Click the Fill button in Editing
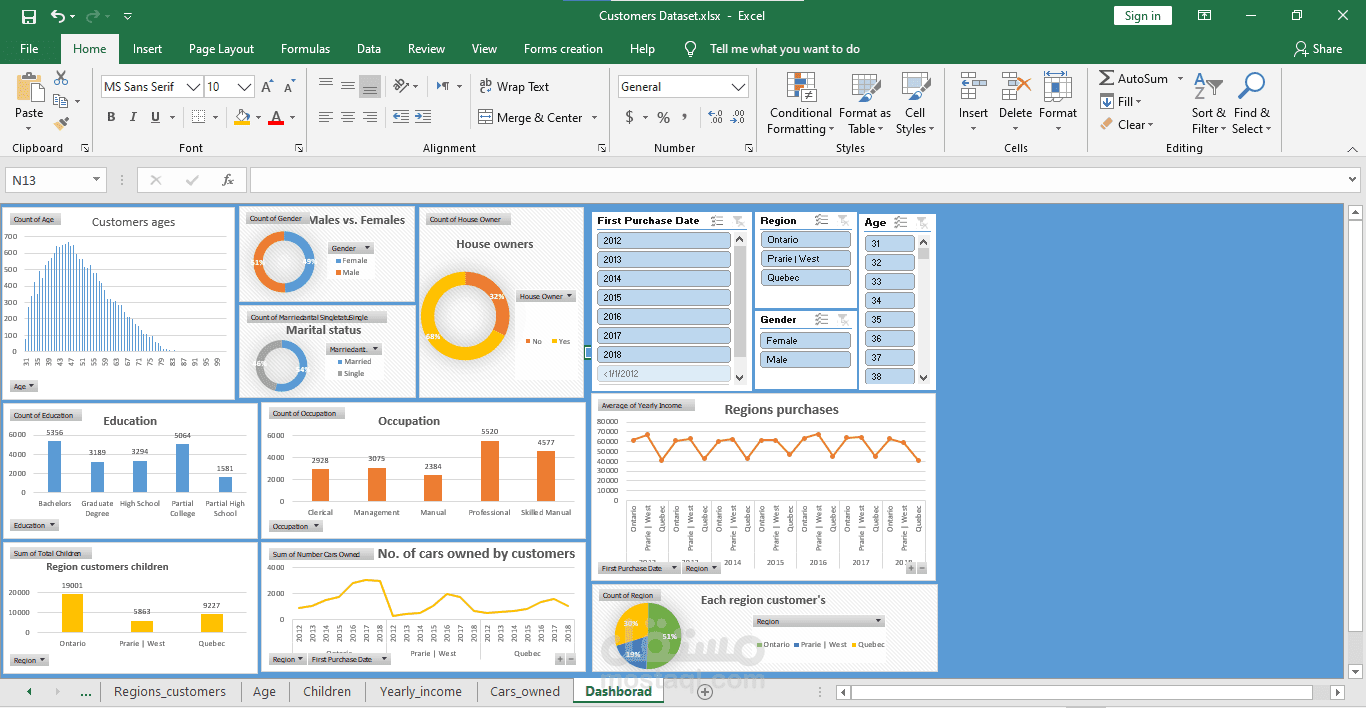 click(x=1121, y=101)
